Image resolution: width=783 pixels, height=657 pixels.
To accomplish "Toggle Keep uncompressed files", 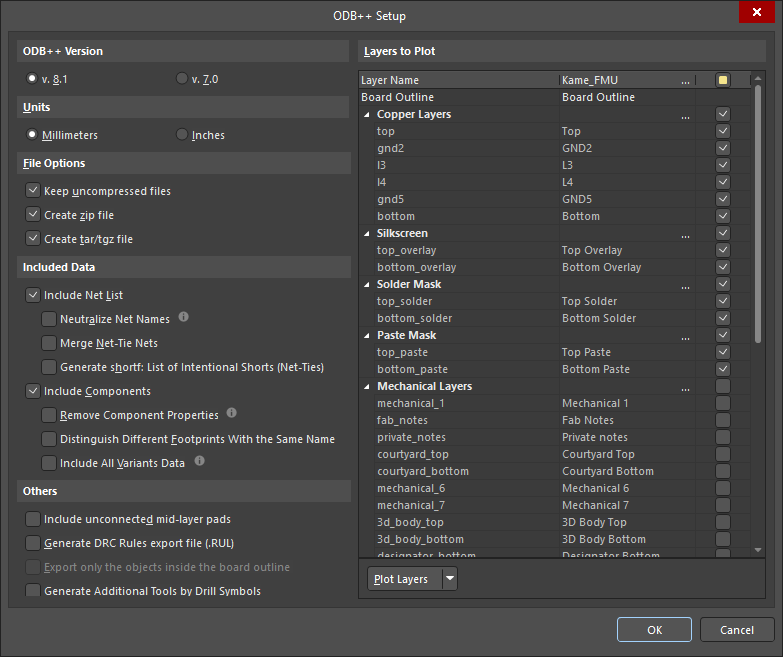I will [33, 190].
